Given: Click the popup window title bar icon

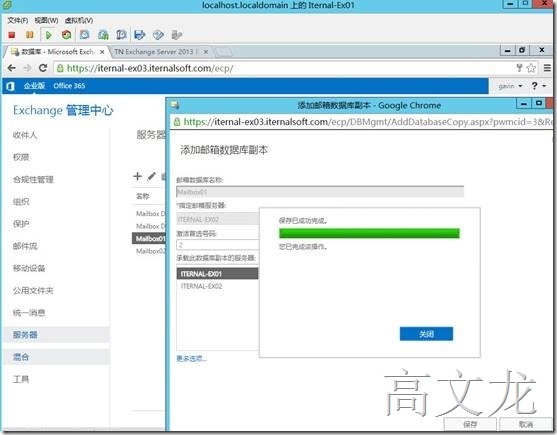Looking at the screenshot, I should pos(174,105).
